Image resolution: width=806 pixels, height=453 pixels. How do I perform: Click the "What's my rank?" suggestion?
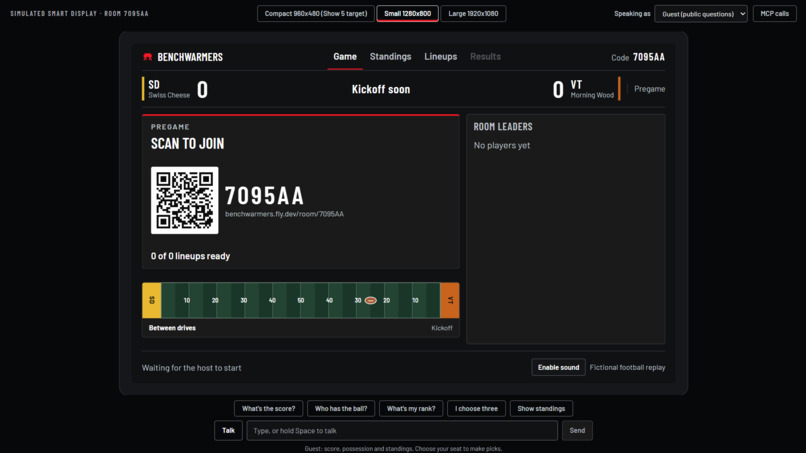pyautogui.click(x=411, y=409)
